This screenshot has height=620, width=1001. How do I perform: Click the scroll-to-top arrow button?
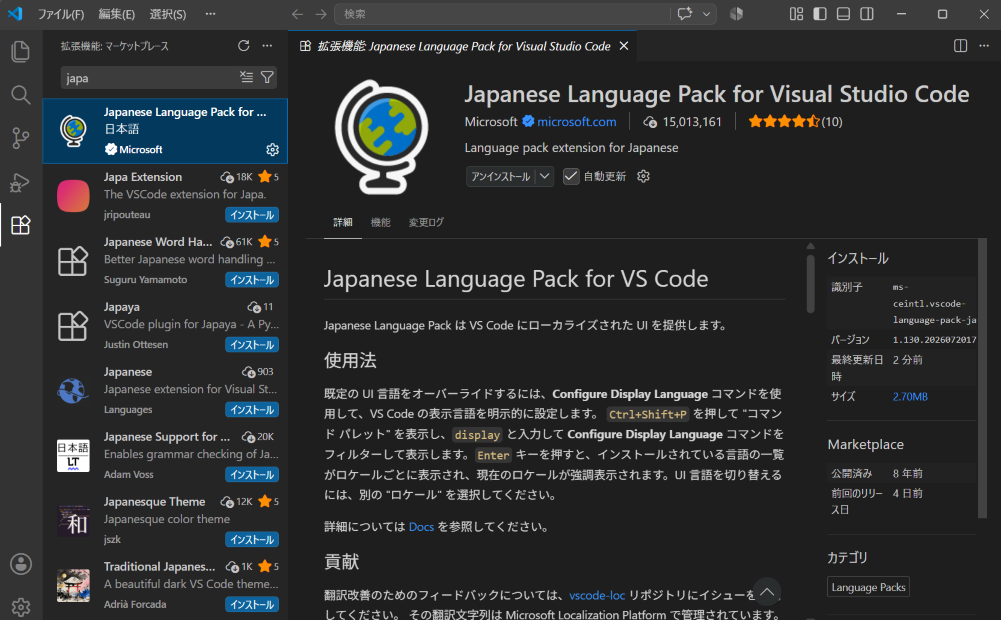[x=767, y=592]
